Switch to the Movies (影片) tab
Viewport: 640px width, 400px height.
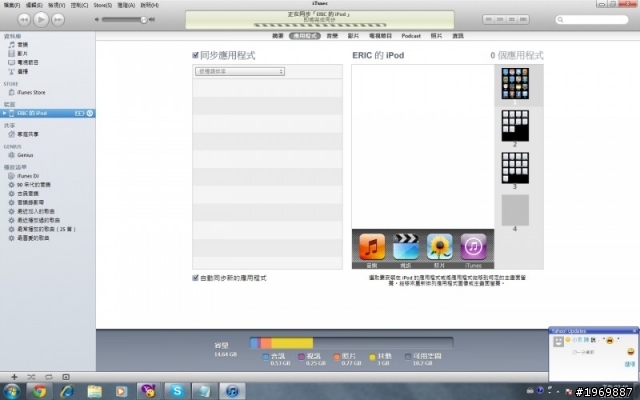[353, 36]
